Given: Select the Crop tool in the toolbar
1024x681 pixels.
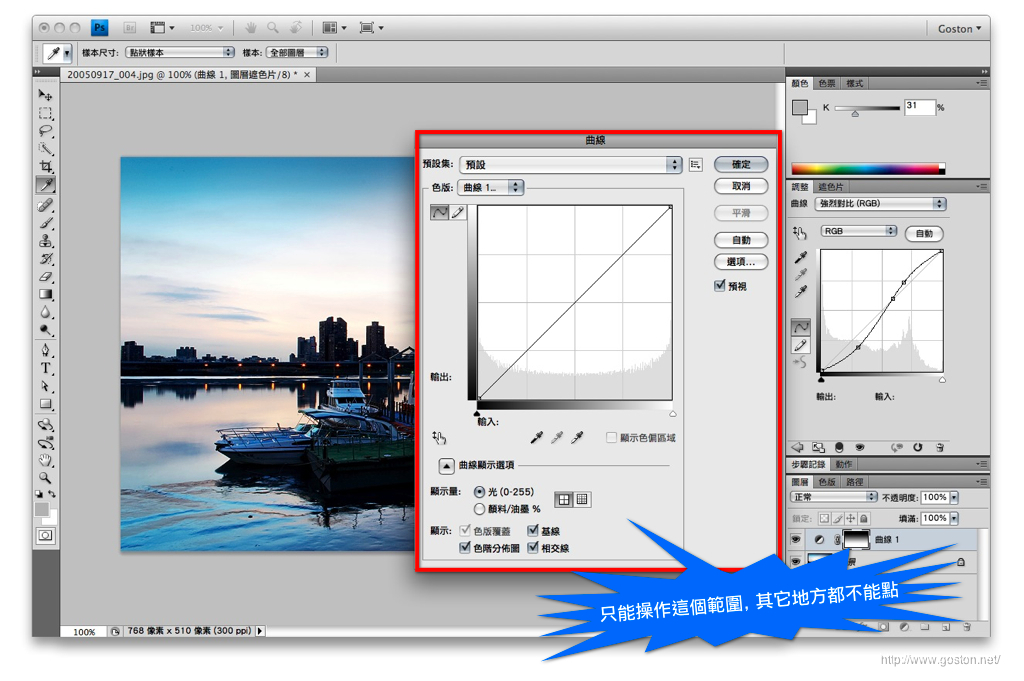Looking at the screenshot, I should [46, 166].
